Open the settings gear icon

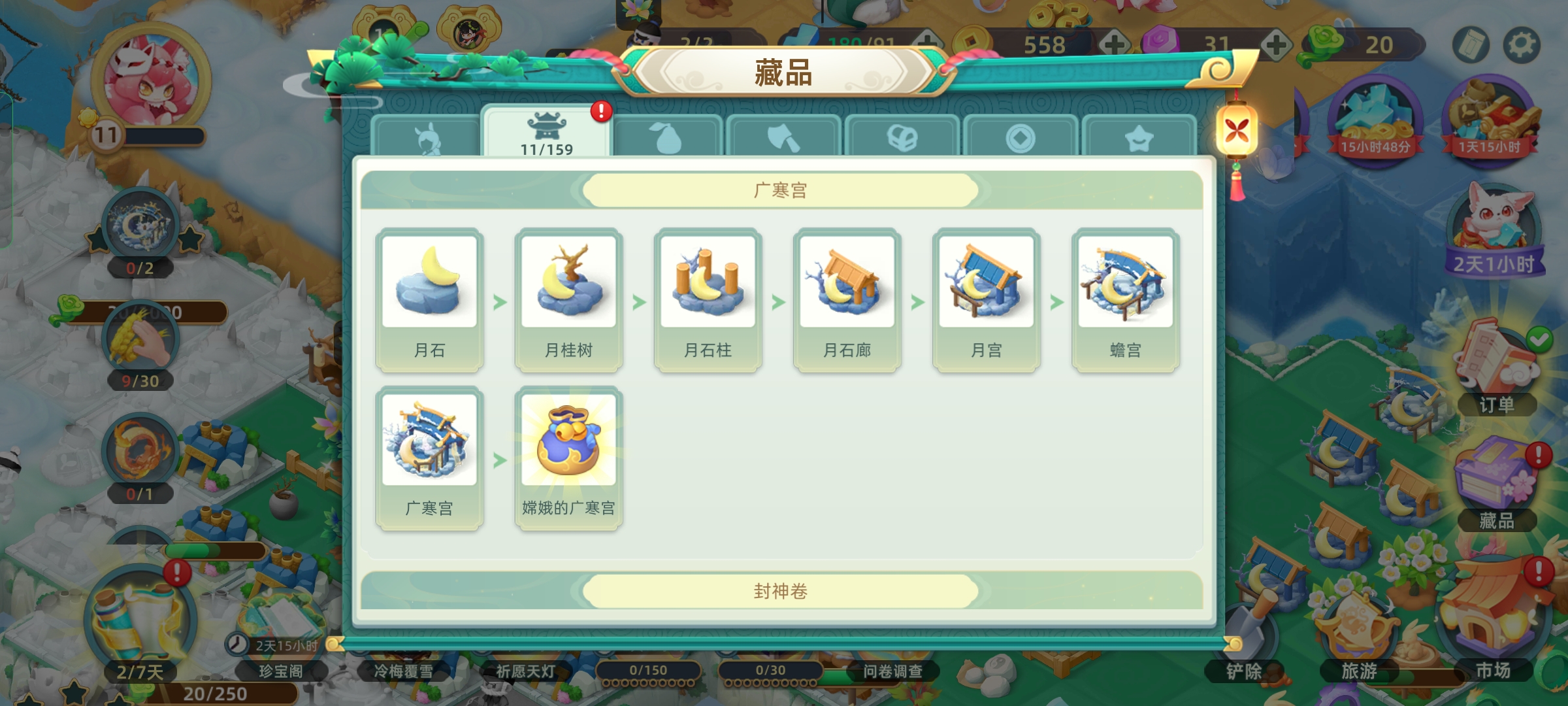[1522, 45]
